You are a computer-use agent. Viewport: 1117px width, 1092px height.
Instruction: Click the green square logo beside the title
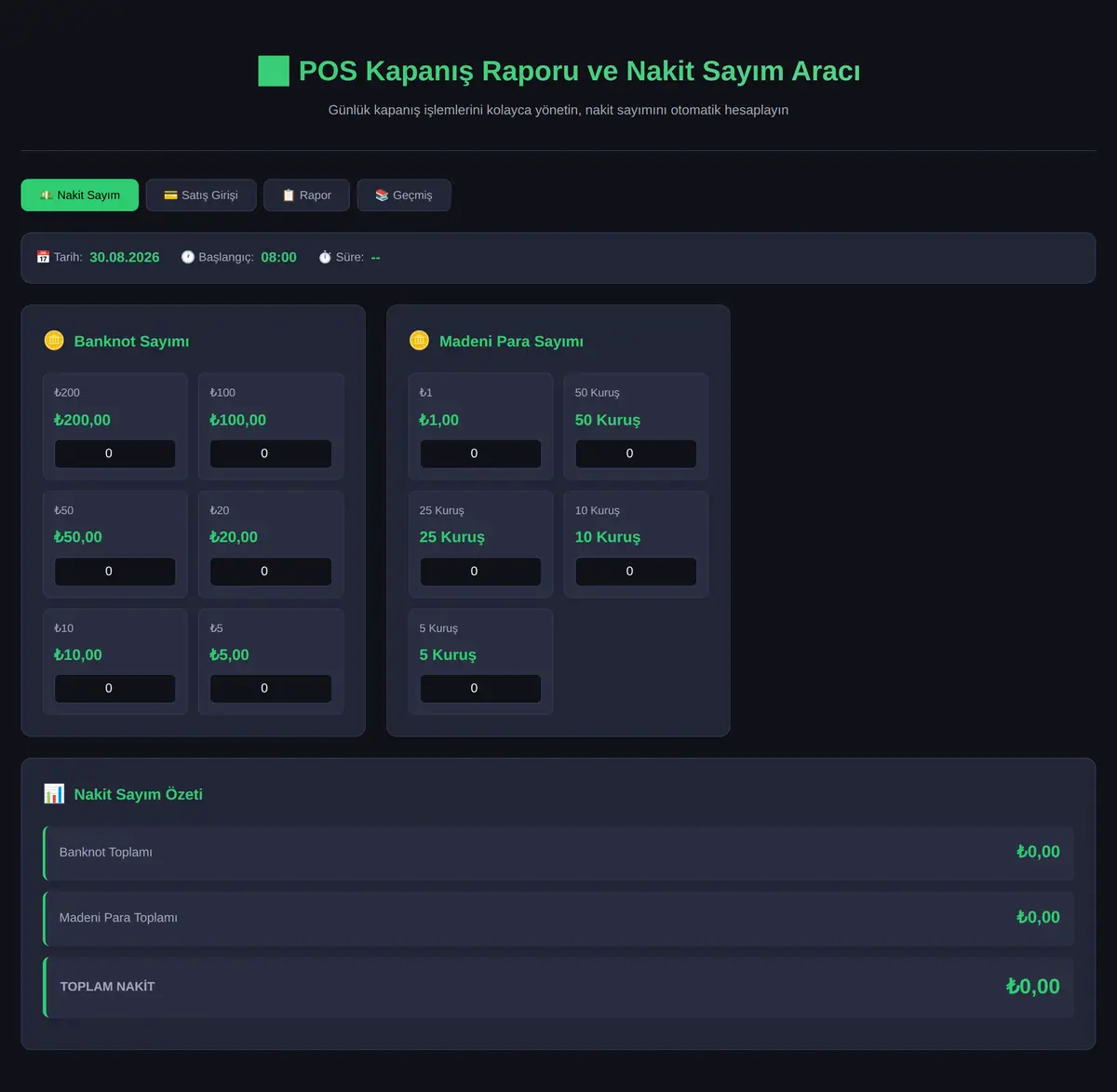click(274, 71)
